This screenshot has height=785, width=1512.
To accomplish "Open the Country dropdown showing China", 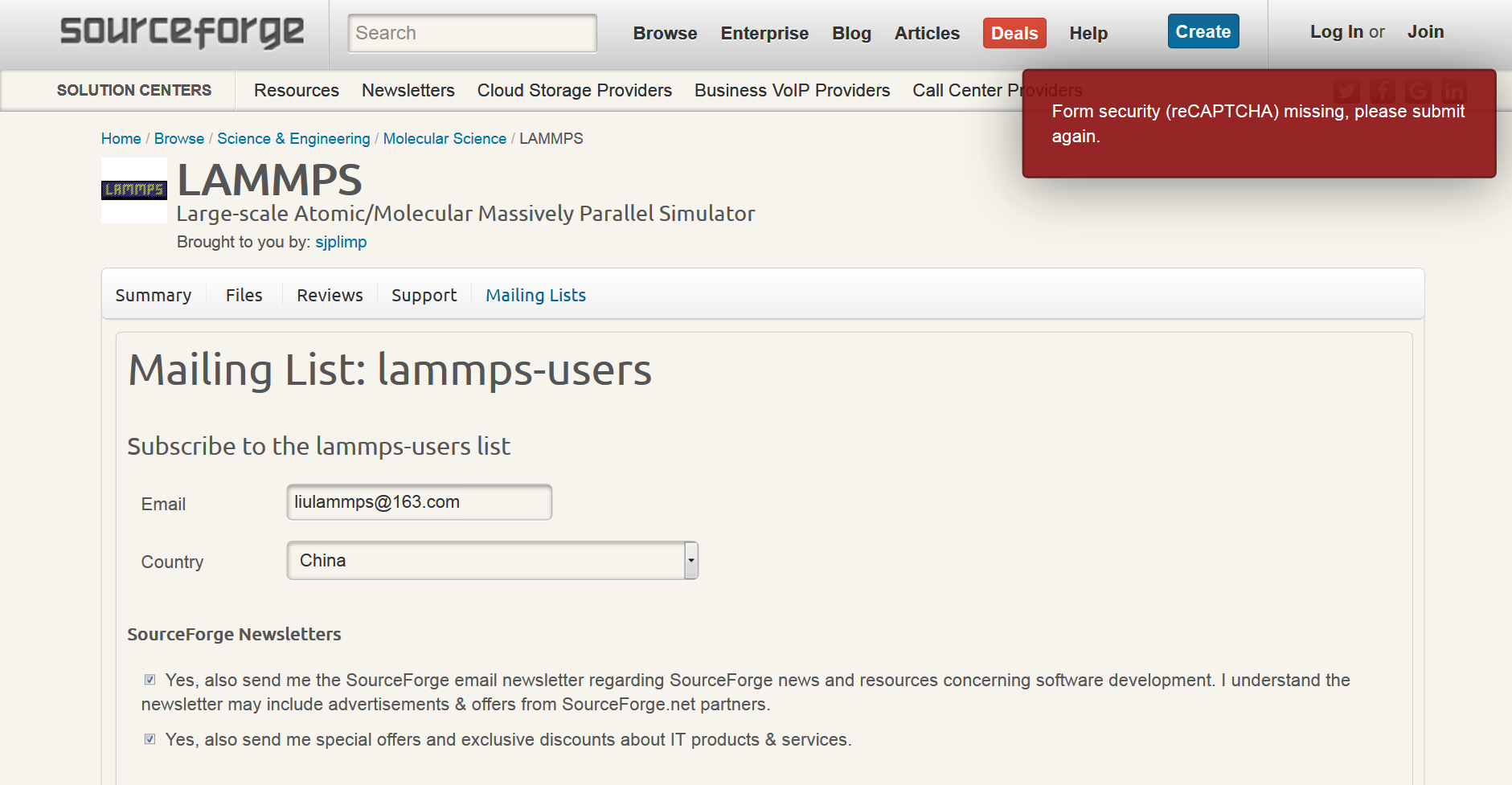I will coord(492,560).
